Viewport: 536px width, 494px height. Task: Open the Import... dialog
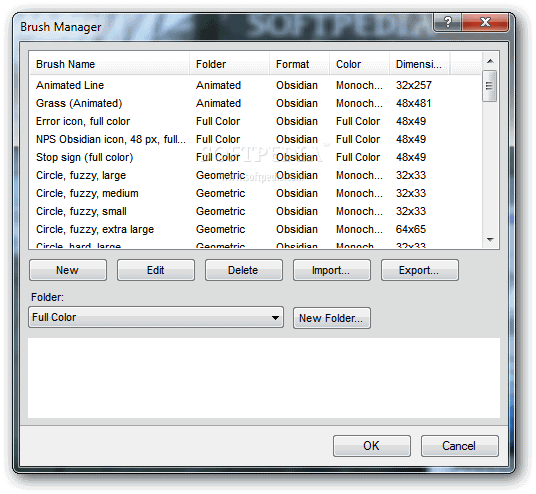point(332,270)
